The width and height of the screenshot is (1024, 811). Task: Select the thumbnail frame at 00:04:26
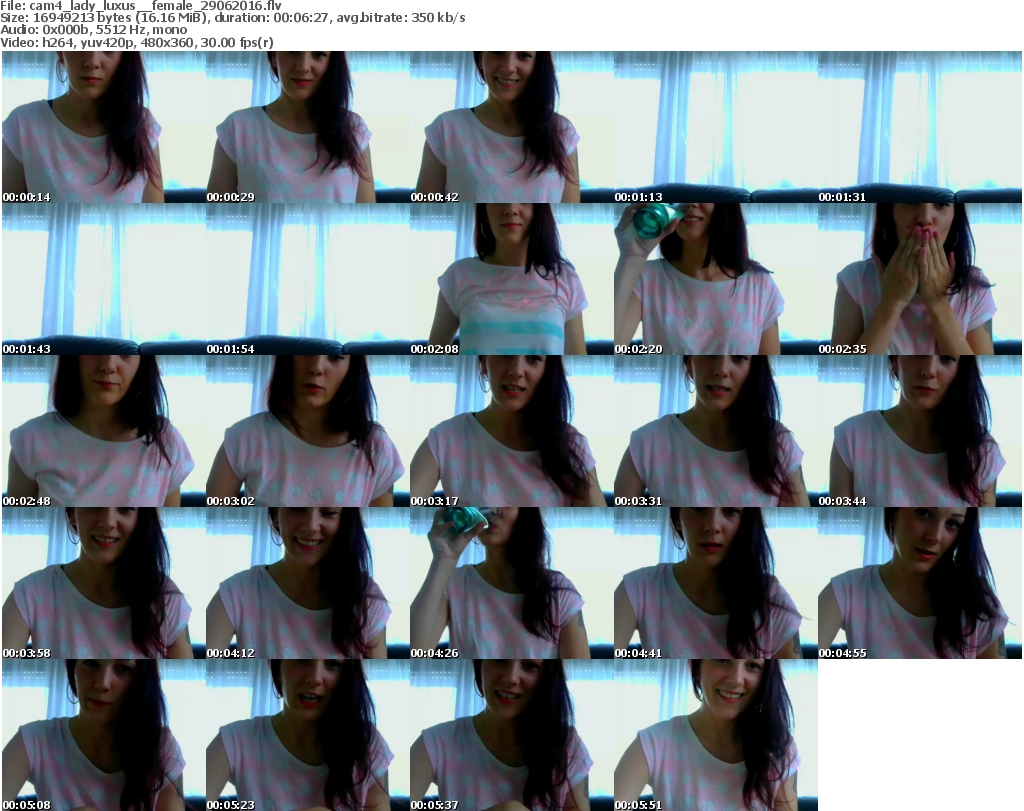pos(512,582)
